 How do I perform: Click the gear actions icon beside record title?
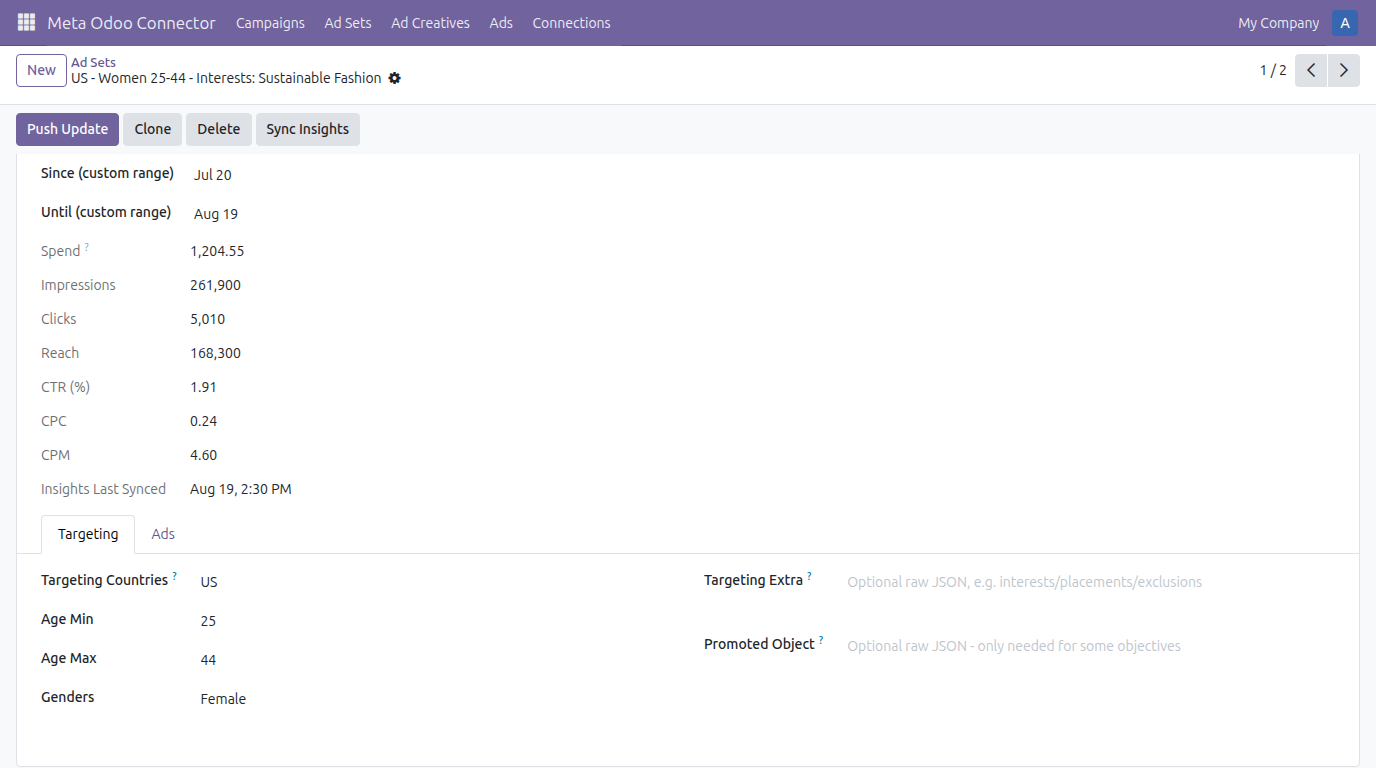(x=394, y=78)
